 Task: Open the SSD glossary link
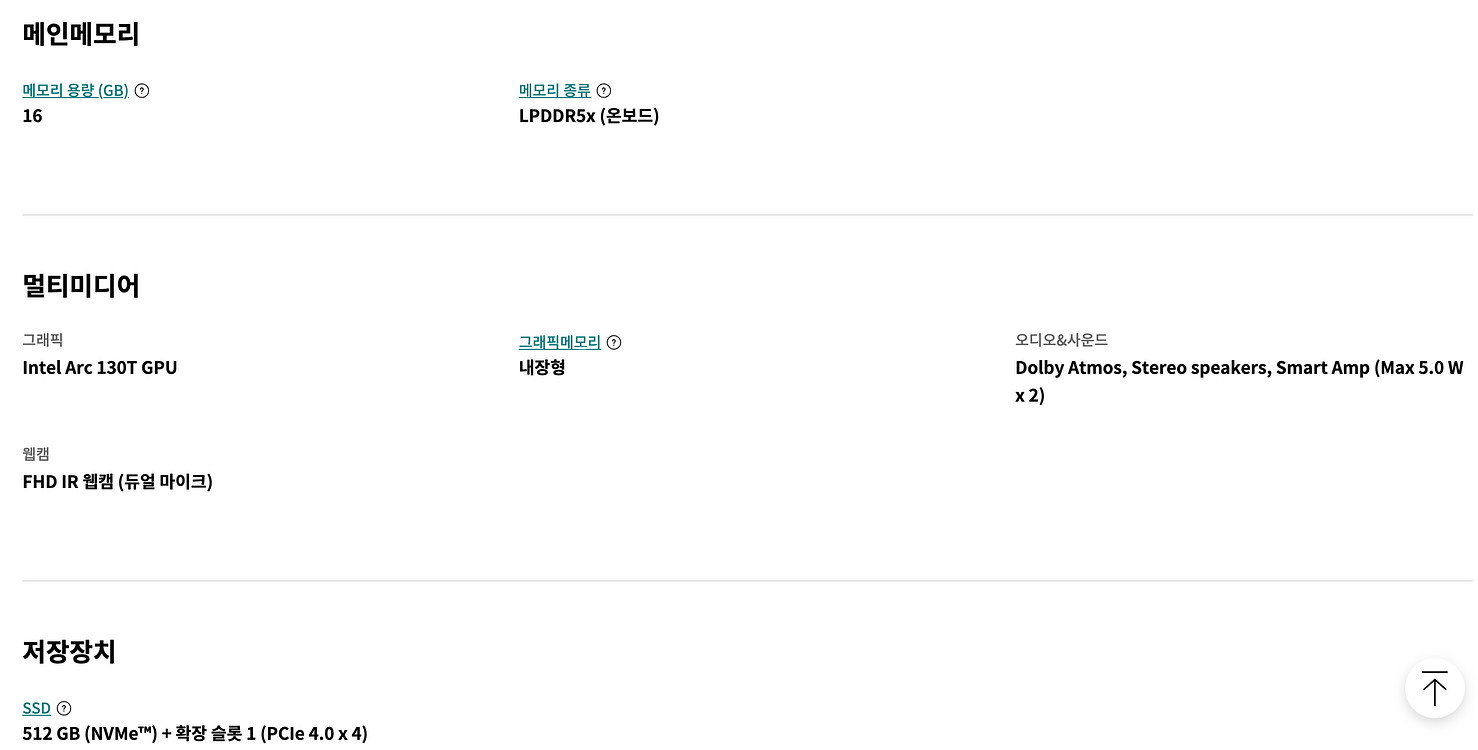tap(37, 709)
